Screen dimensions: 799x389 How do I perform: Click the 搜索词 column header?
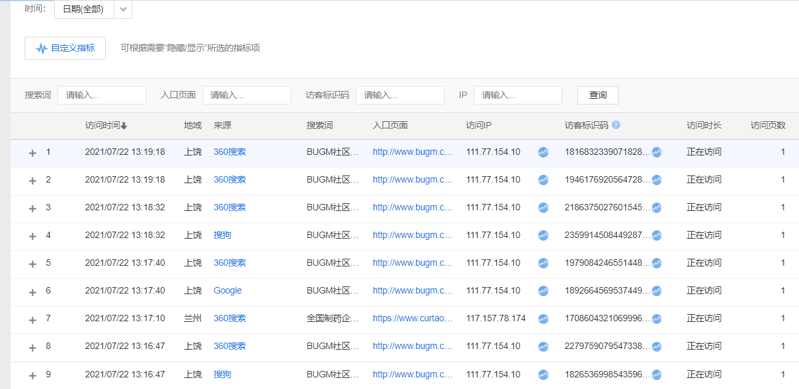319,125
